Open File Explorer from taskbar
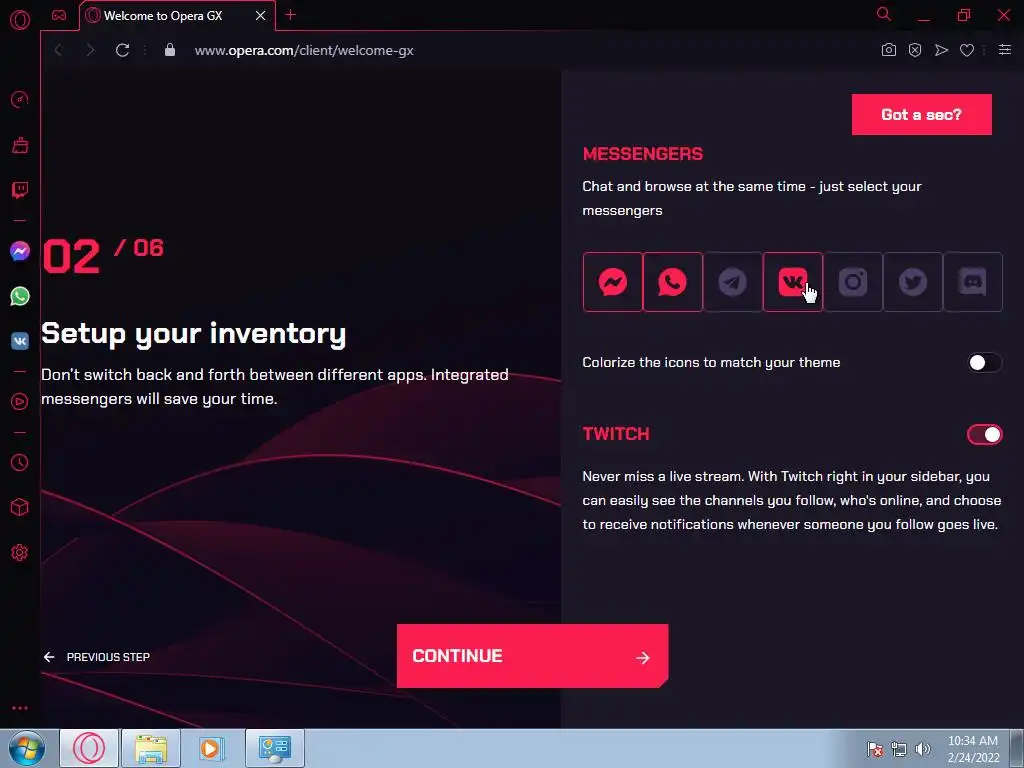Viewport: 1024px width, 768px height. 151,748
